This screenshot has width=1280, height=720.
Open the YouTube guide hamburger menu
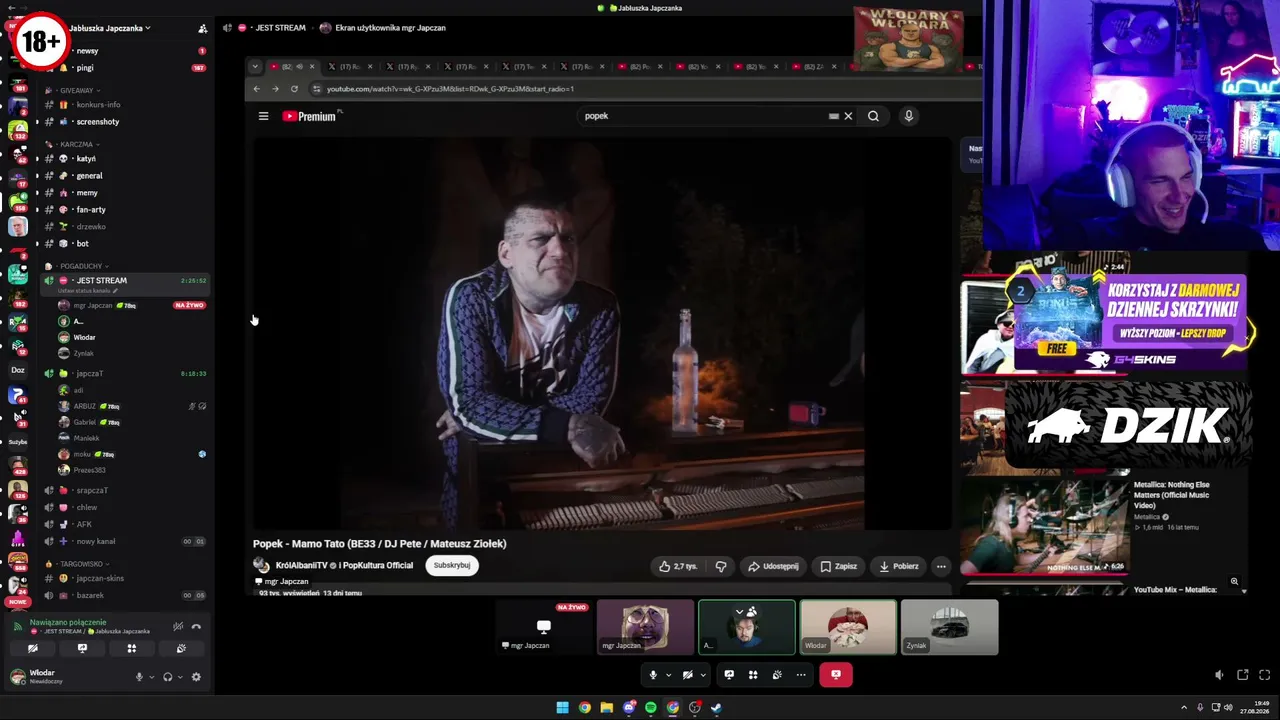coord(263,116)
